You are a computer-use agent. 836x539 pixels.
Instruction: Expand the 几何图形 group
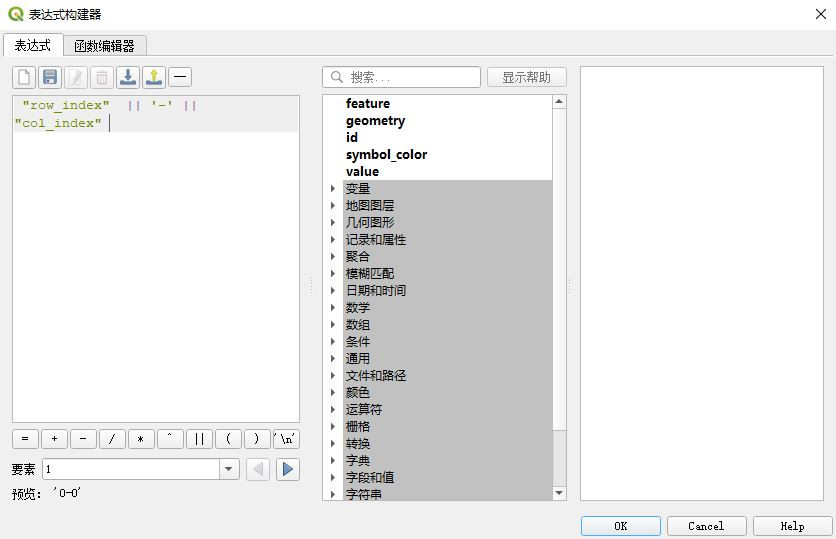coord(333,223)
